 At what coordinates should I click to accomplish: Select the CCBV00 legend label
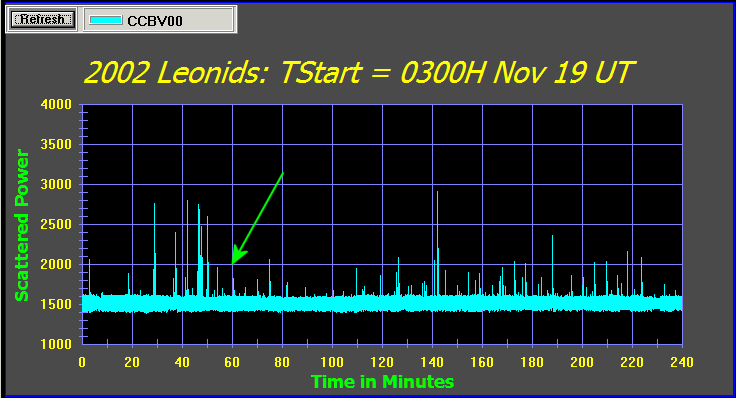pyautogui.click(x=155, y=21)
